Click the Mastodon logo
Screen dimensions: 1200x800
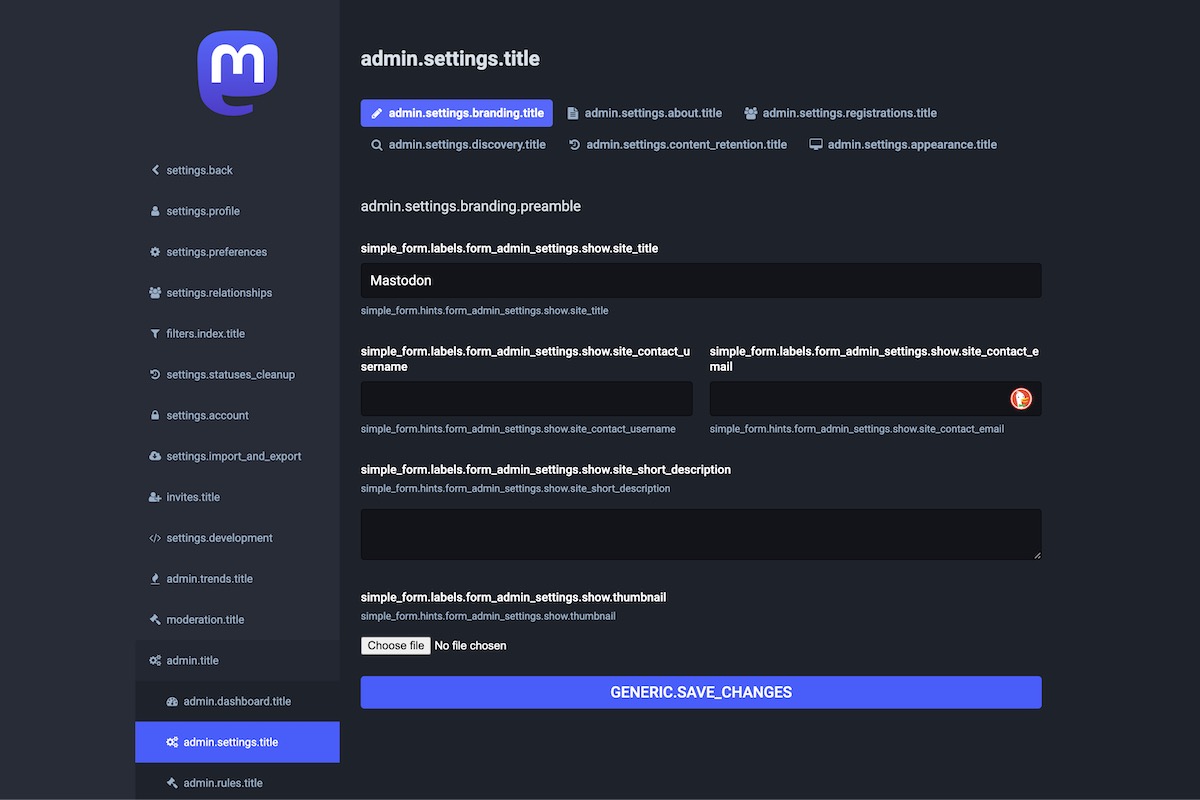click(237, 72)
